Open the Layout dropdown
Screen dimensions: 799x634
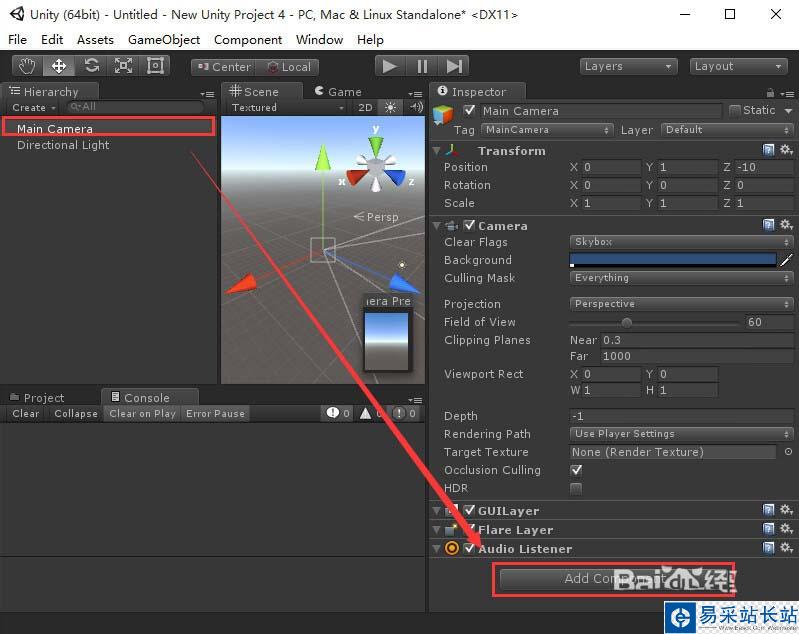click(738, 66)
